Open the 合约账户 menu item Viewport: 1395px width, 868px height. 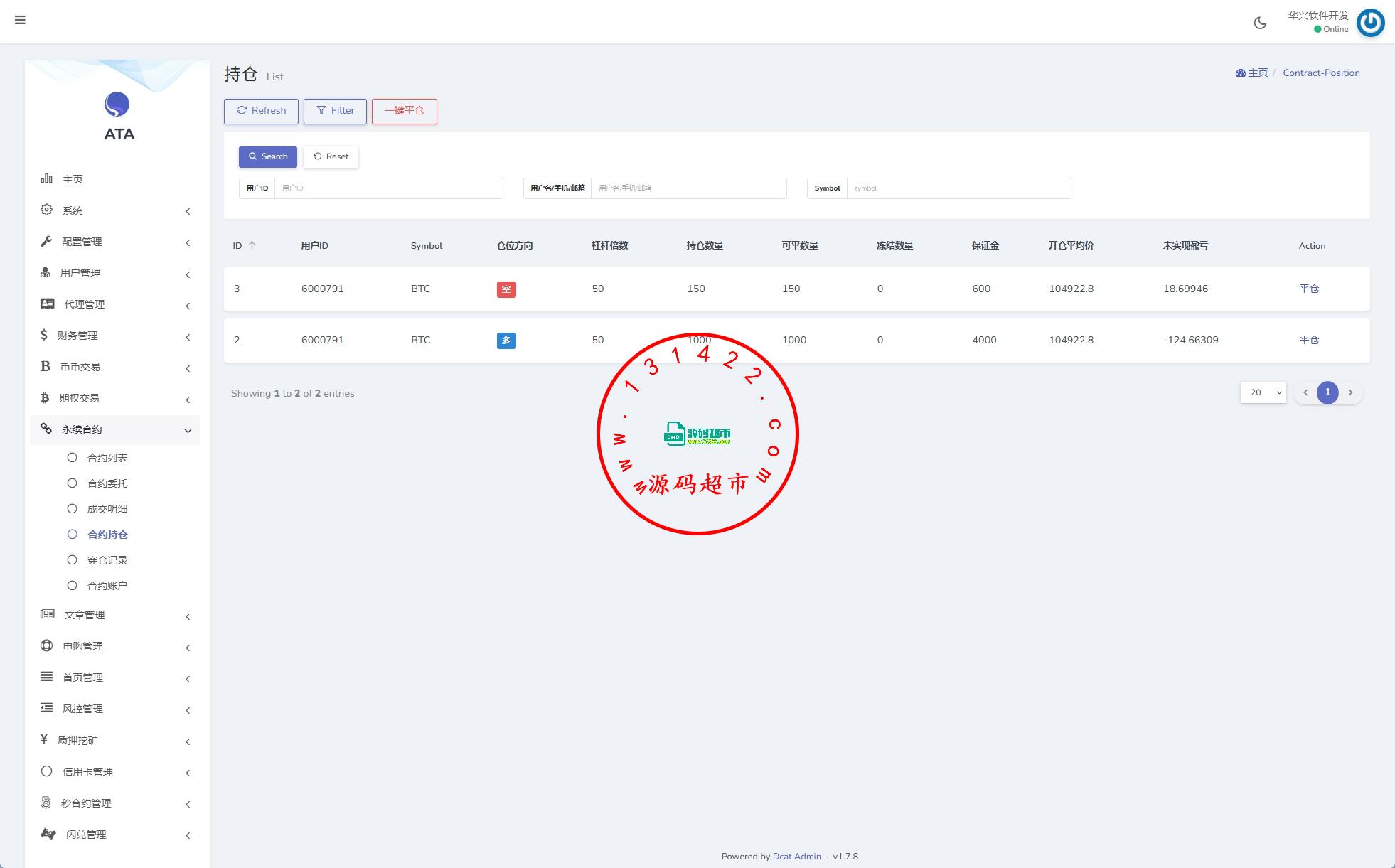[107, 586]
